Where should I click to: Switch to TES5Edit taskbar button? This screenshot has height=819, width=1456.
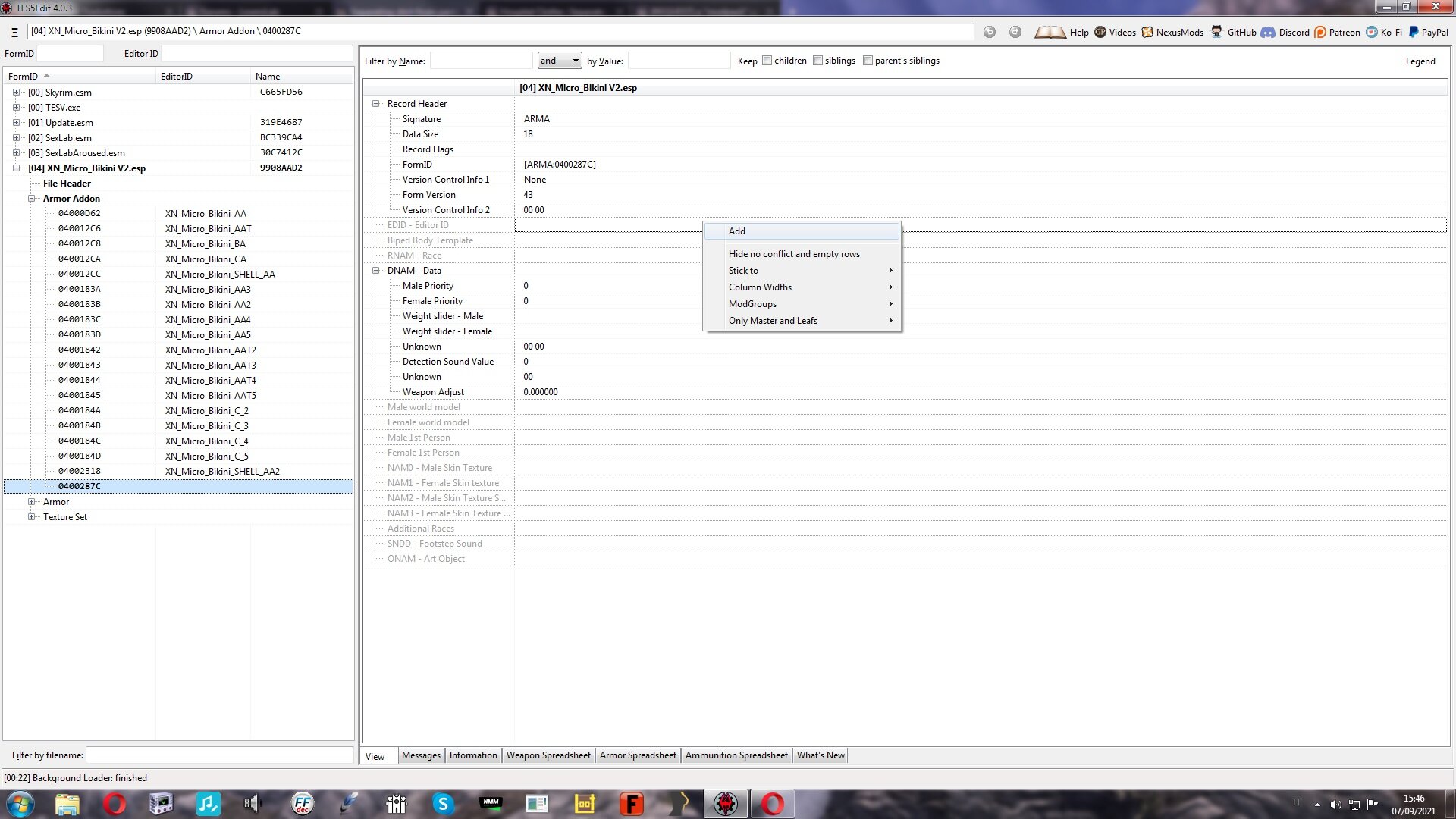tap(726, 804)
